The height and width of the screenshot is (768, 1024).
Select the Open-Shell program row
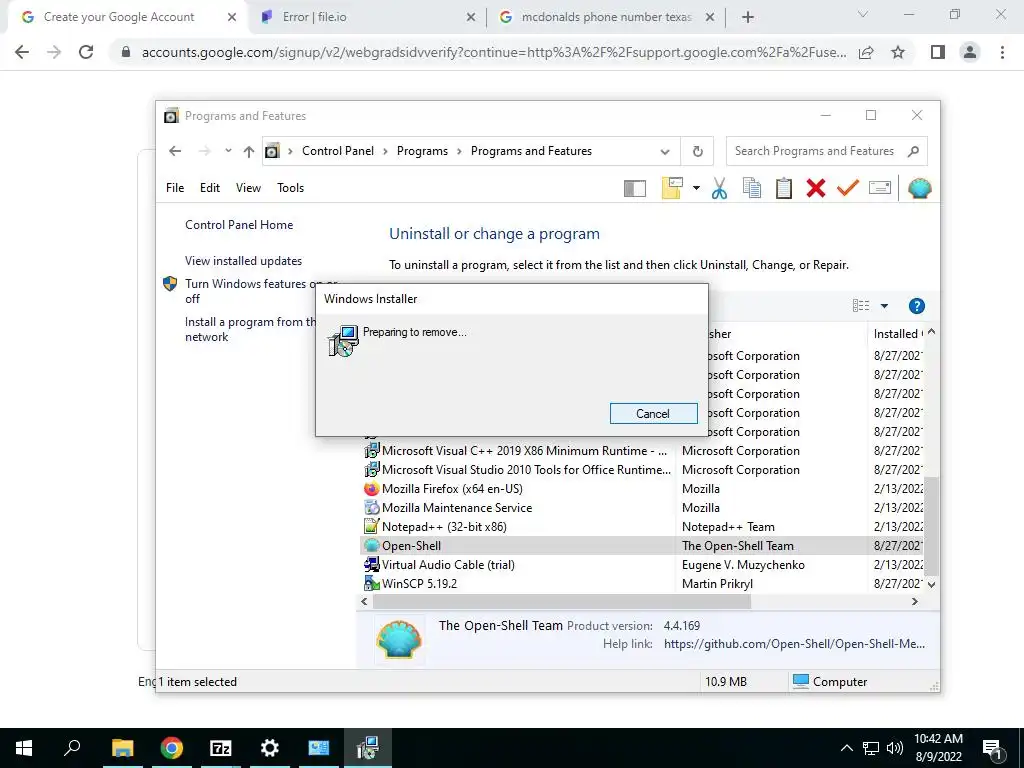[x=642, y=545]
